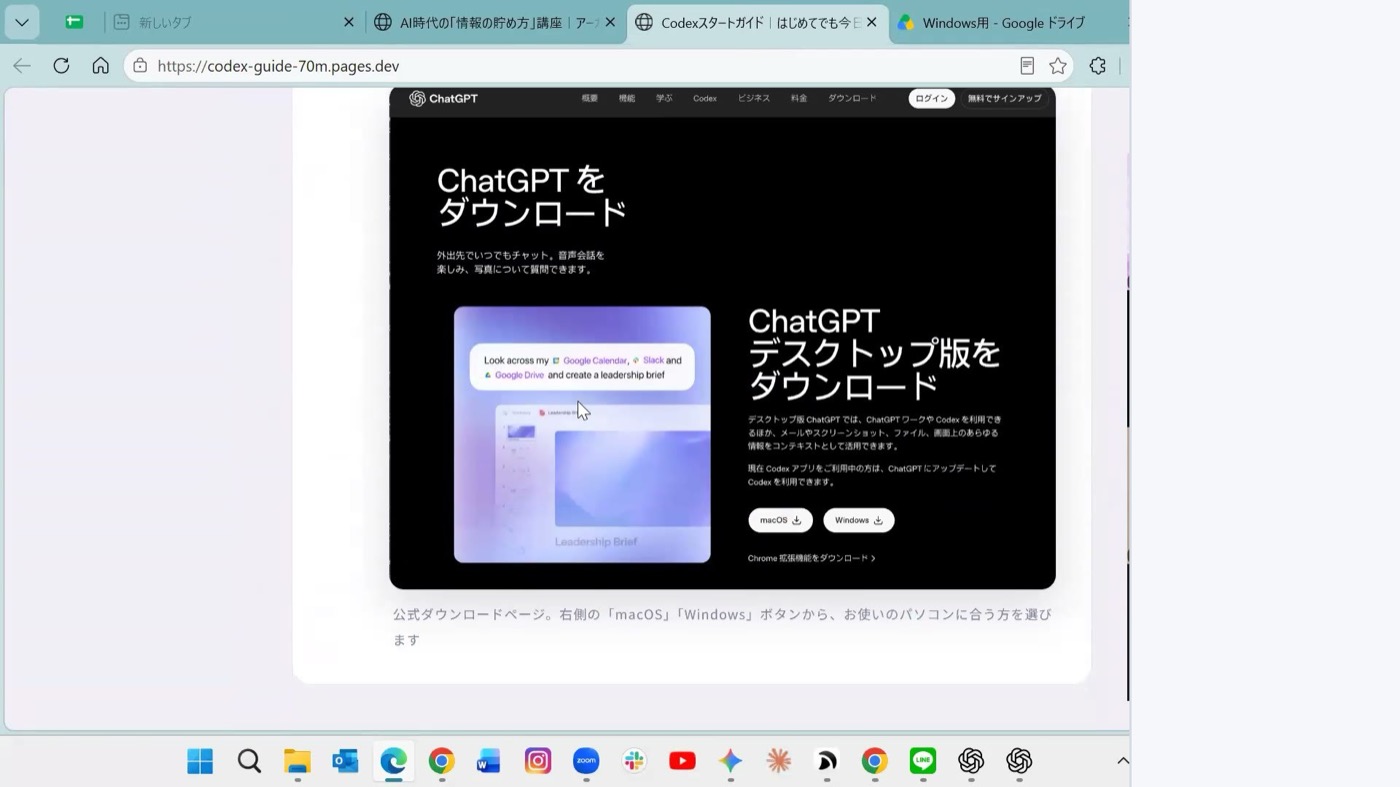
Task: Open the browser extensions puzzle icon
Action: 1098,66
